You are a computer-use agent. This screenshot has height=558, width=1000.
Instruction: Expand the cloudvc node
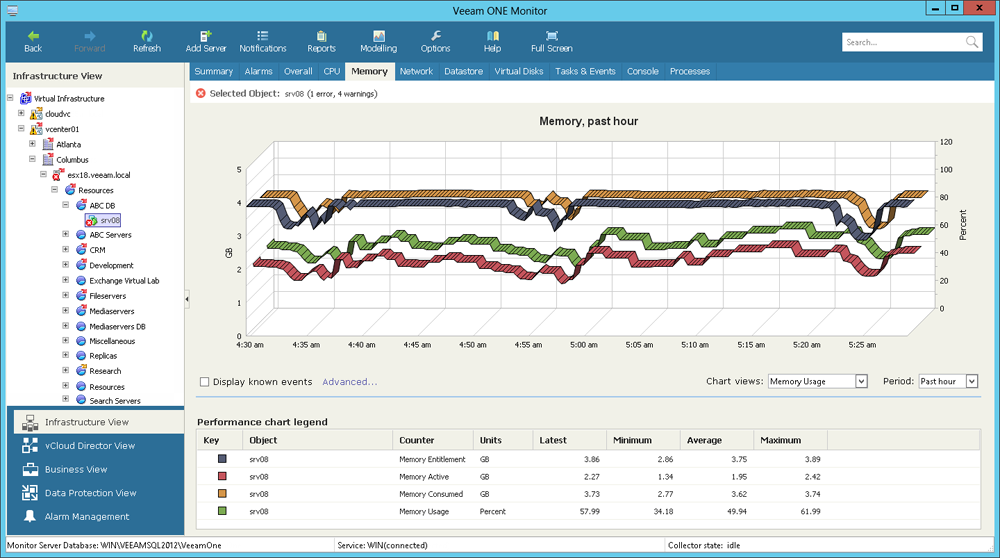tap(21, 114)
